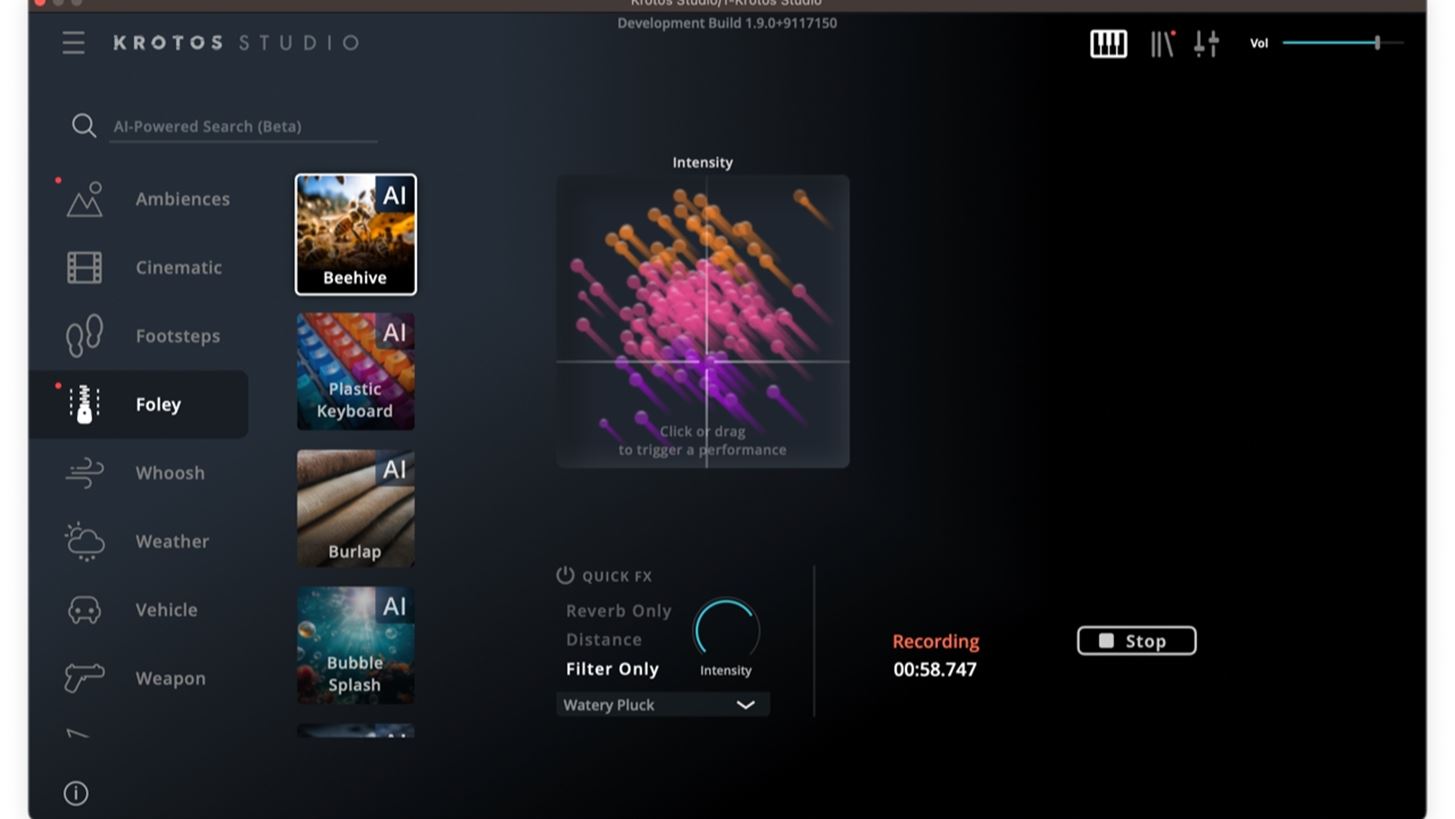Click the AI-powered search magnifier icon
The image size is (1455, 819).
pyautogui.click(x=84, y=125)
